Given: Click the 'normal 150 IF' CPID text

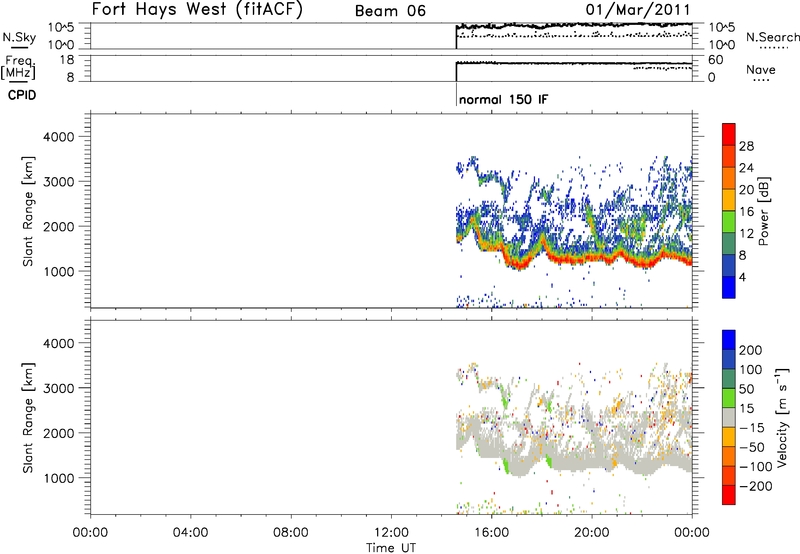Looking at the screenshot, I should coord(504,99).
